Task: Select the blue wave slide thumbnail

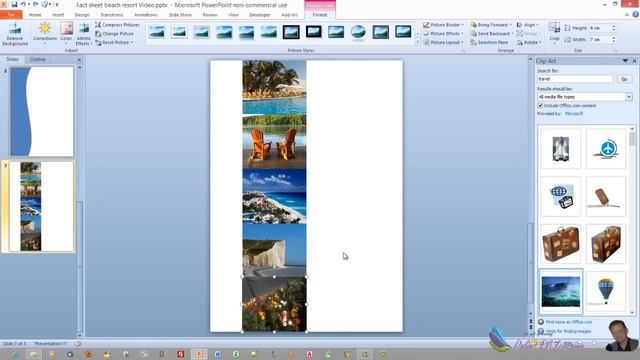Action: click(x=42, y=112)
